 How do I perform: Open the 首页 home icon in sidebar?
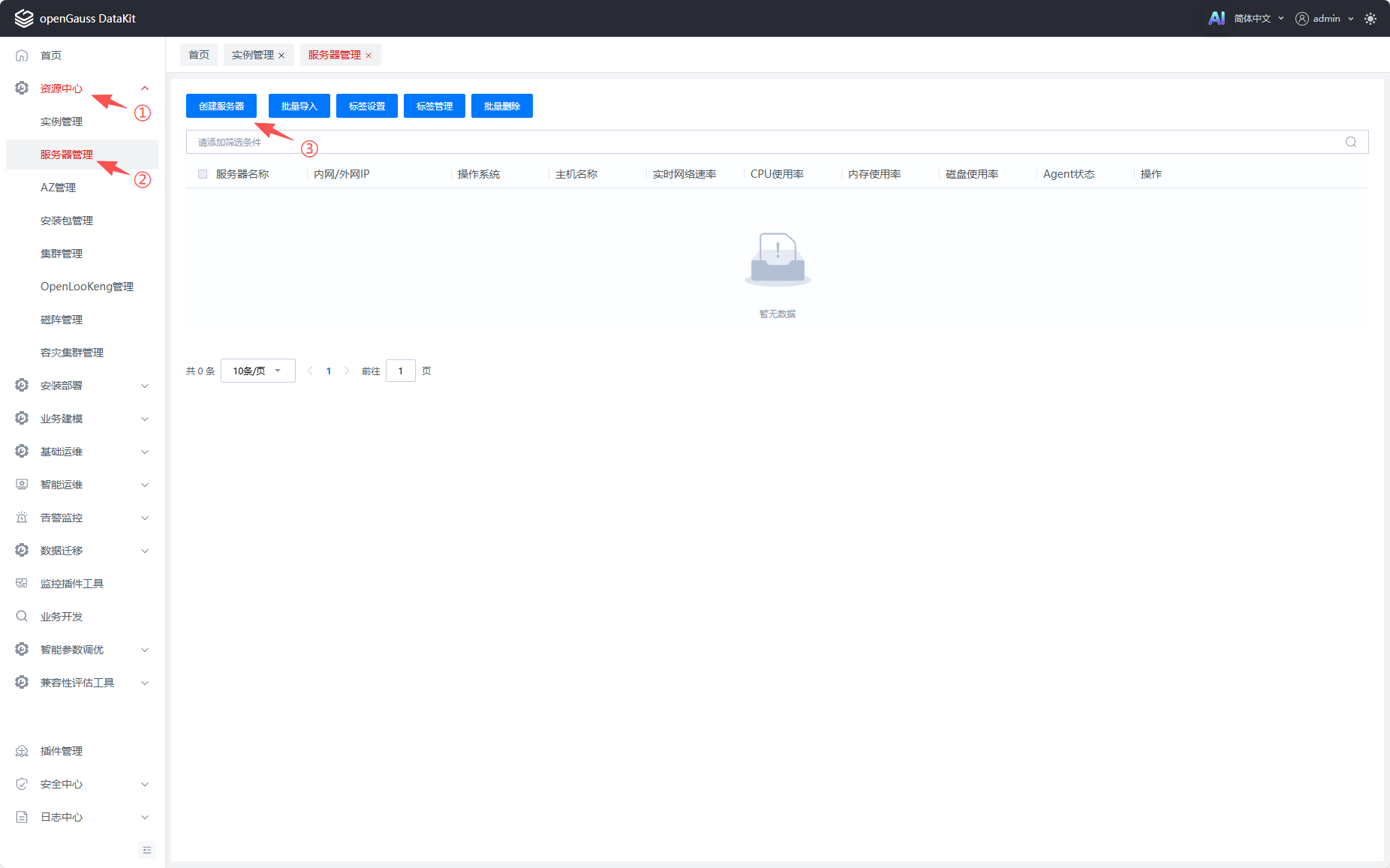click(21, 55)
